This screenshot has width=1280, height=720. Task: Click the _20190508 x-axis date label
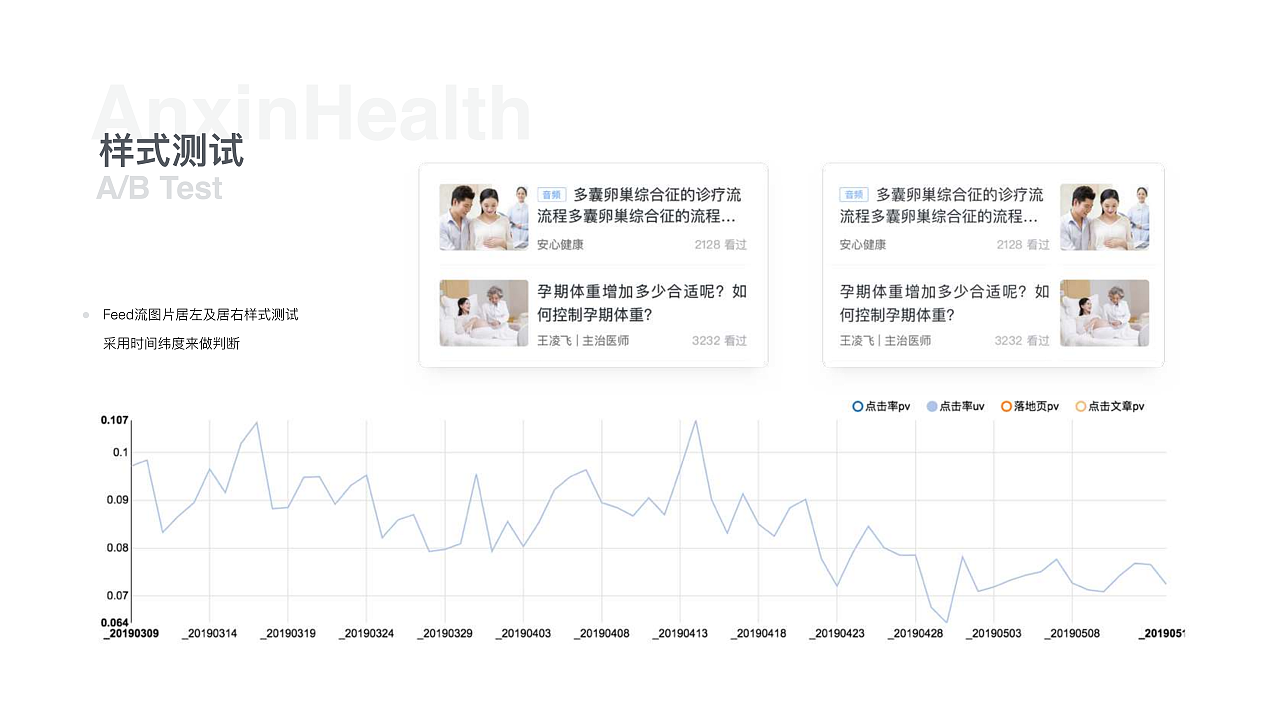click(x=1073, y=633)
